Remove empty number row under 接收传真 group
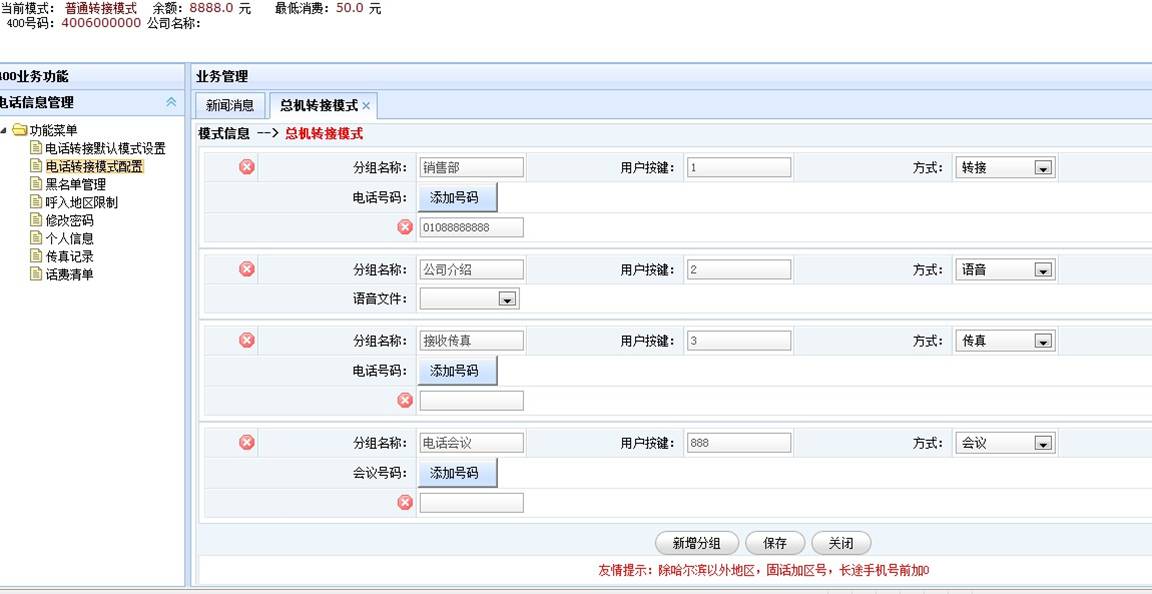This screenshot has width=1152, height=594. coord(405,400)
